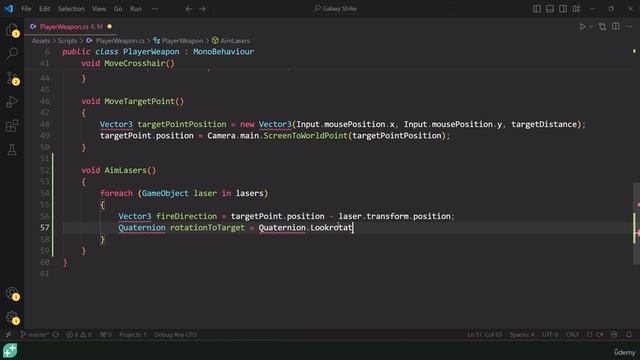Click ports forwarded indicator in status bar
This screenshot has height=360, width=640.
(x=106, y=335)
